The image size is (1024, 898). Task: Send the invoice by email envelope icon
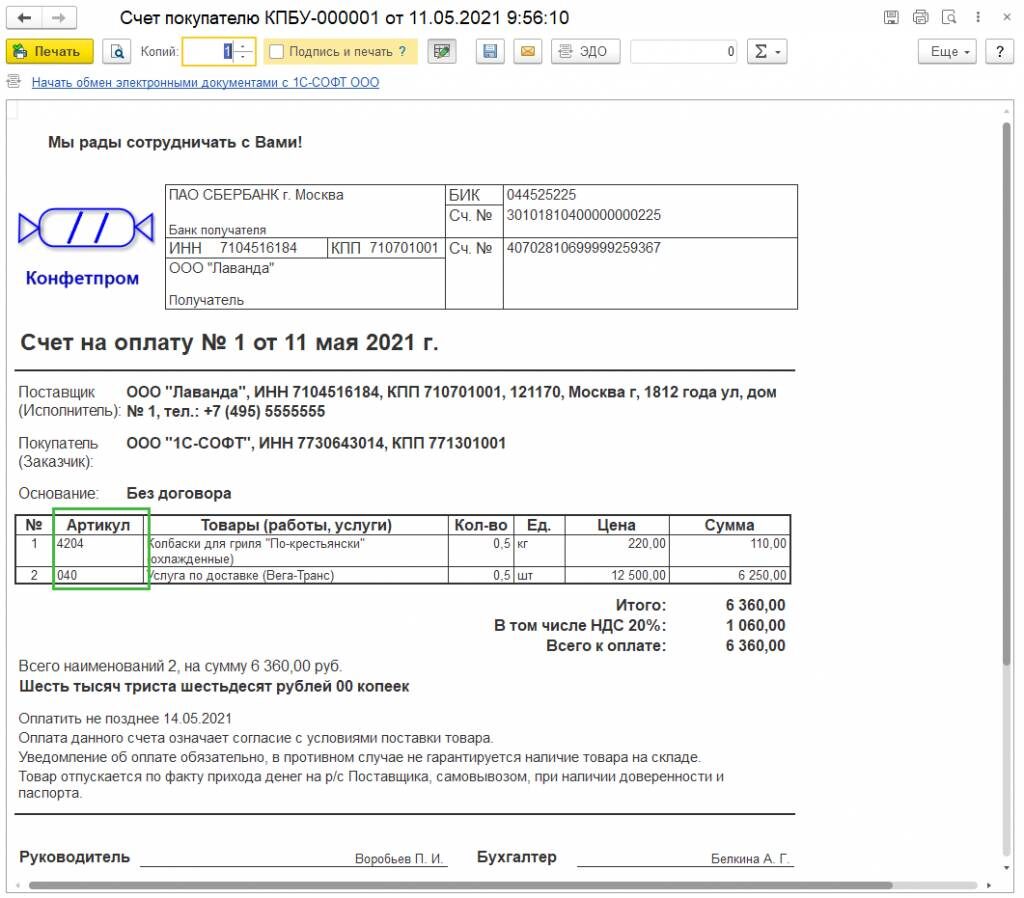(528, 52)
